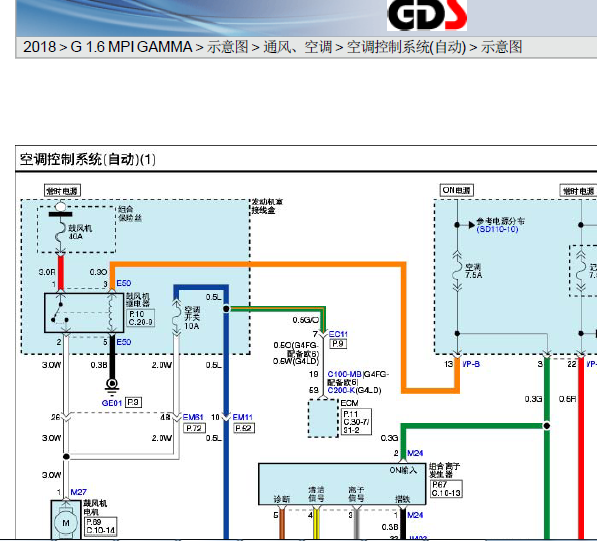Image resolution: width=597 pixels, height=541 pixels.
Task: Go to 通风、空调 breadcrumb section
Action: coord(298,47)
